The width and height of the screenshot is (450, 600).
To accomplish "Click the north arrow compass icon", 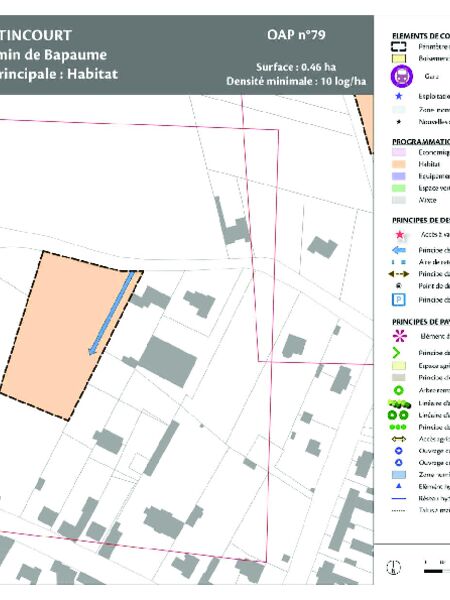I will [393, 566].
